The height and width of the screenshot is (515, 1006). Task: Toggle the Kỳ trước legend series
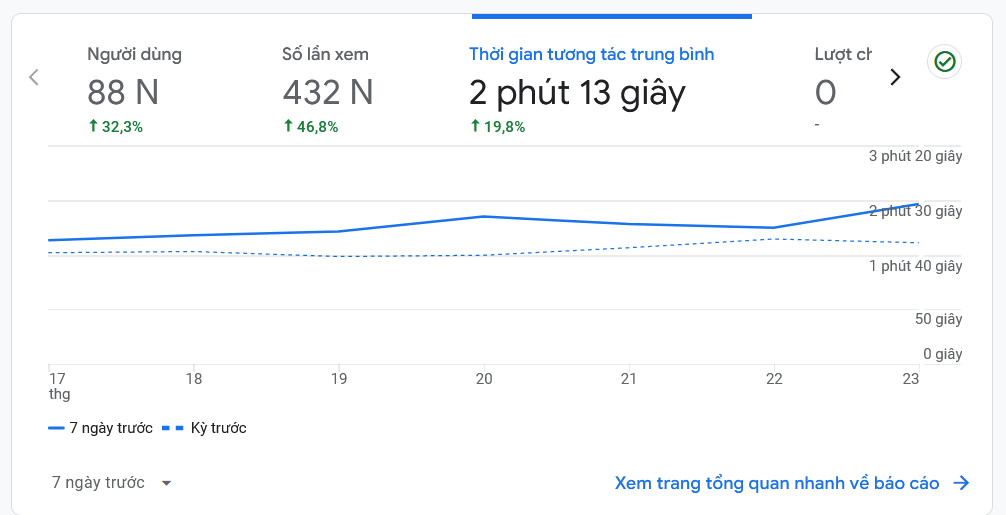pos(218,428)
